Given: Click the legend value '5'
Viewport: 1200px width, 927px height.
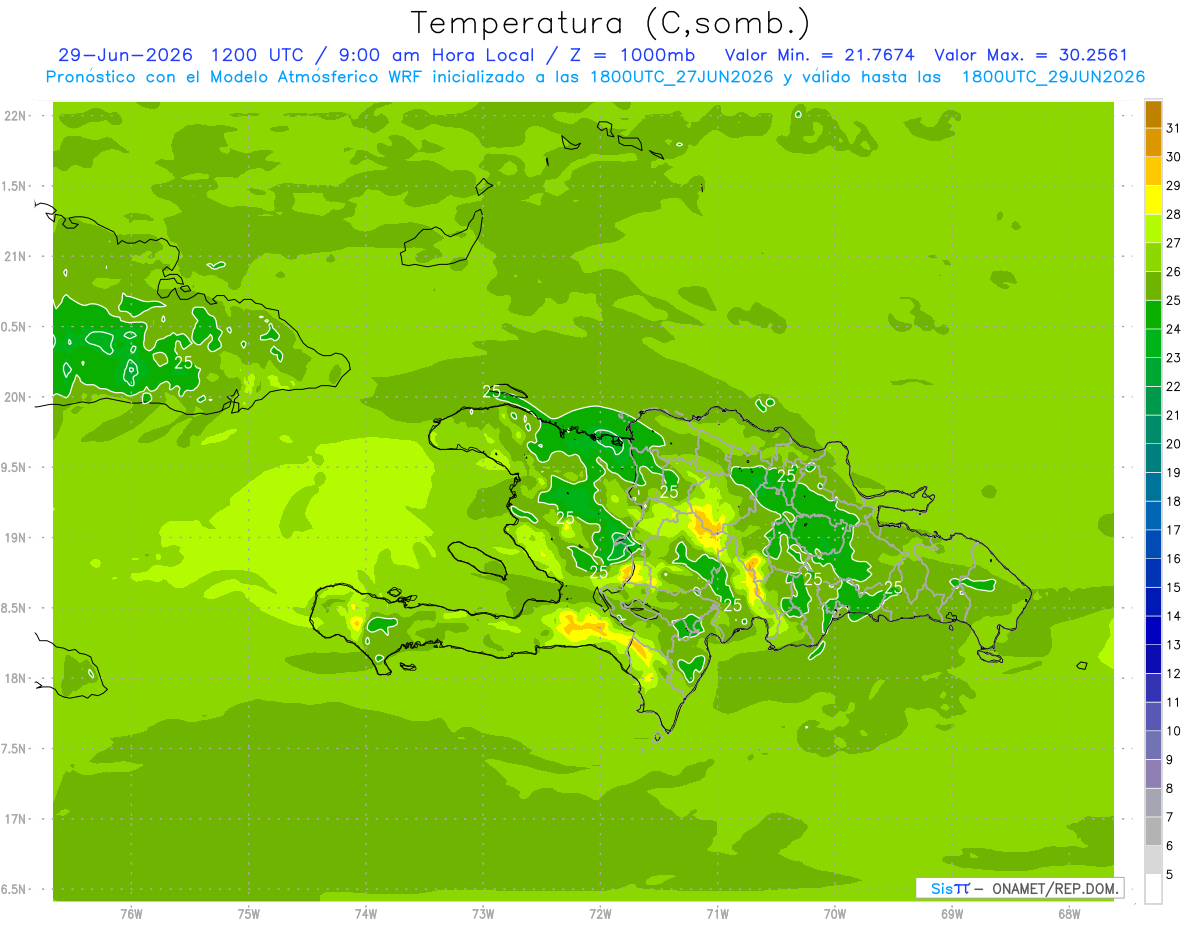Looking at the screenshot, I should [1170, 875].
